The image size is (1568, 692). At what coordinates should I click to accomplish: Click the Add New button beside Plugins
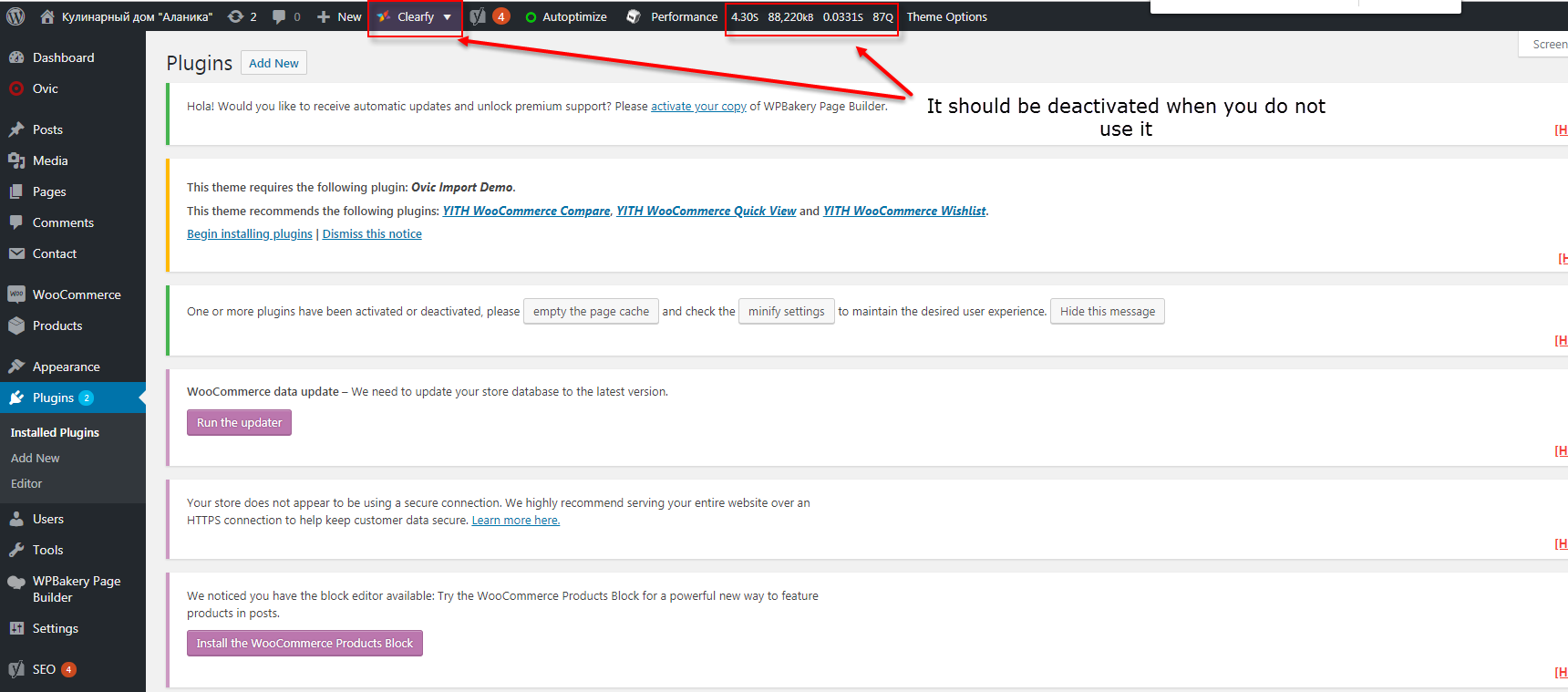tap(273, 63)
